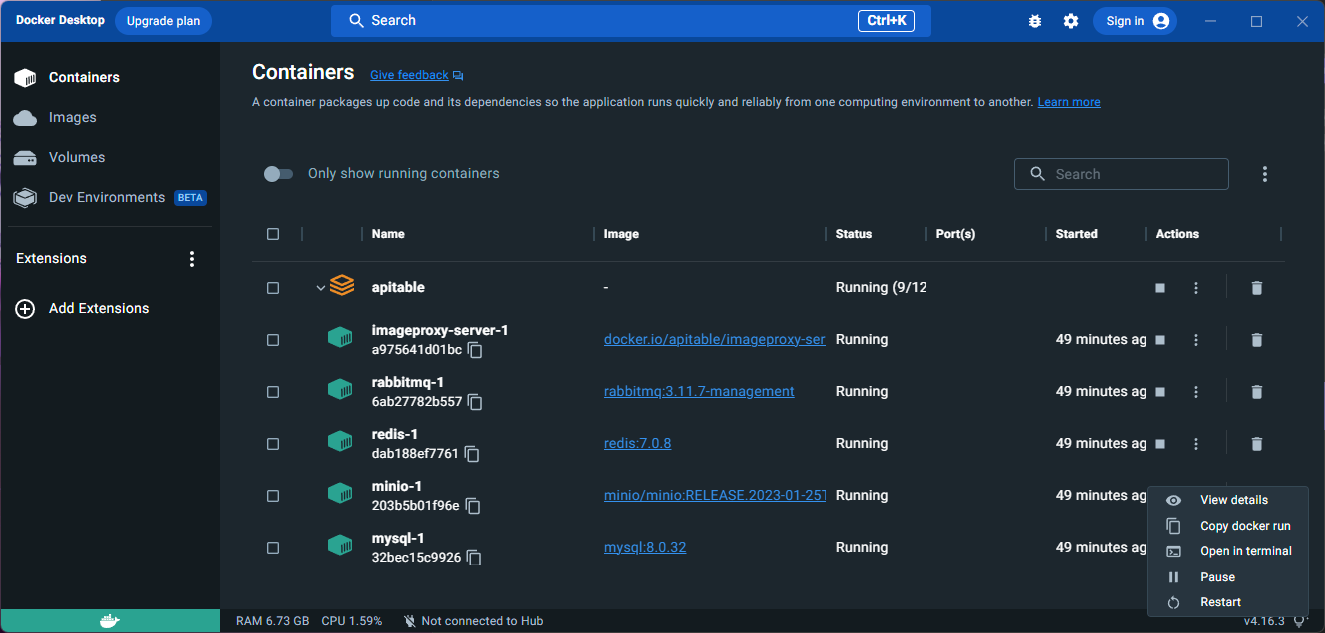Copy the mysql-1 container ID

tap(475, 558)
